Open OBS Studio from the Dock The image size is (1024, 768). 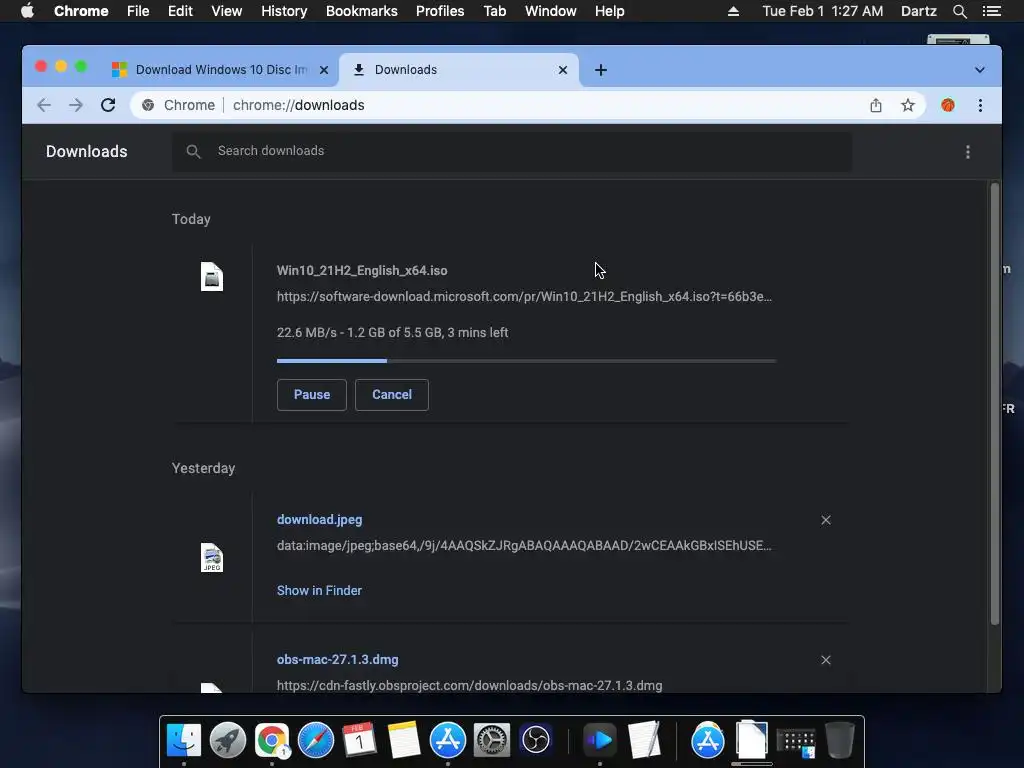click(536, 740)
